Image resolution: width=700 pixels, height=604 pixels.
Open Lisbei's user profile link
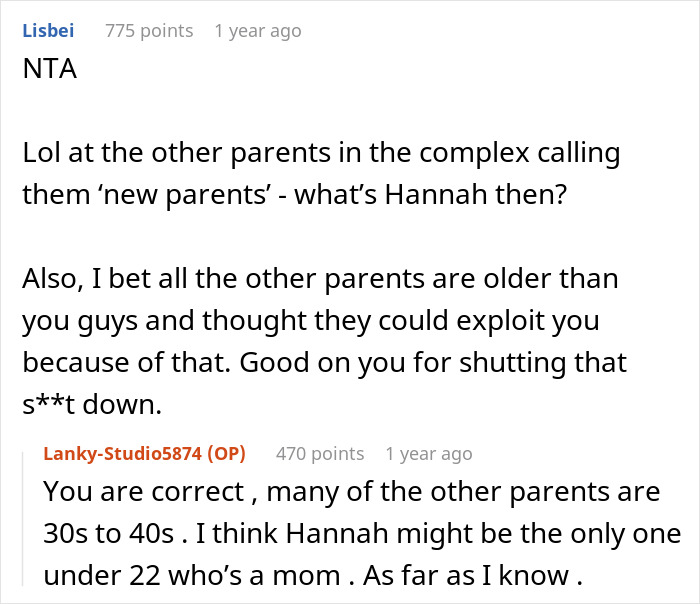(x=50, y=31)
